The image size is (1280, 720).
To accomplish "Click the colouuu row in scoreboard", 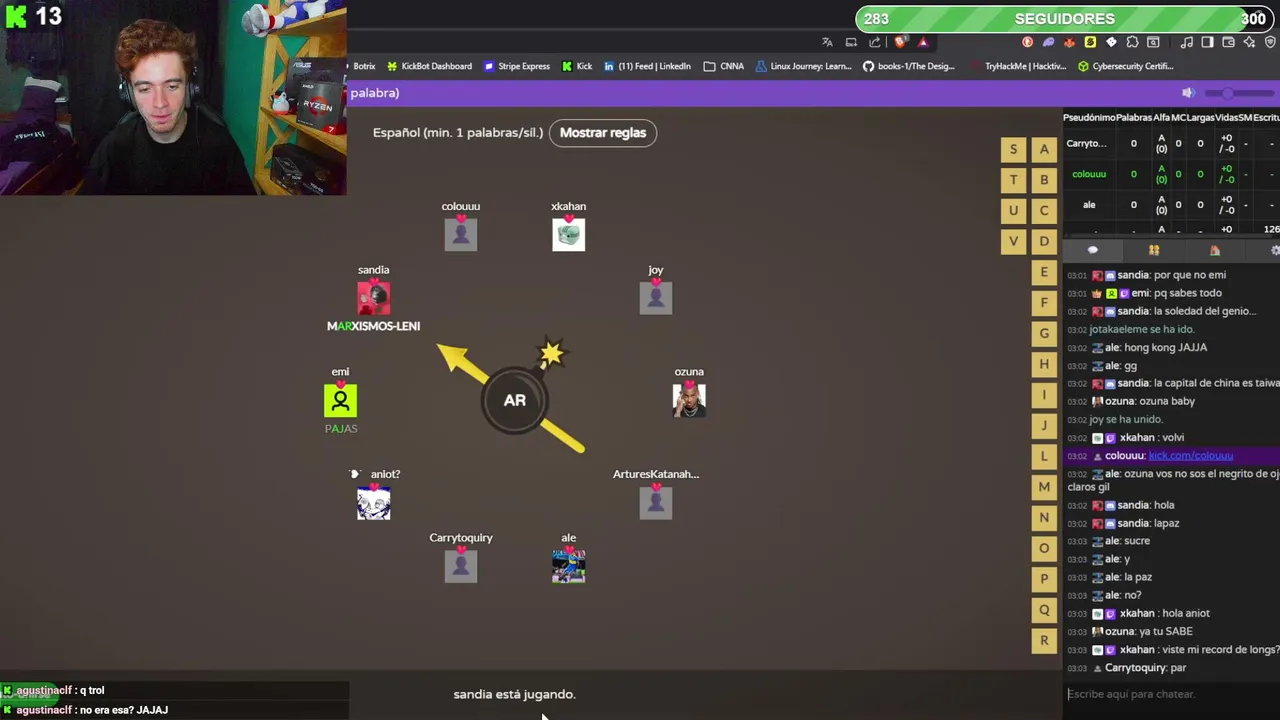I will coord(1171,174).
